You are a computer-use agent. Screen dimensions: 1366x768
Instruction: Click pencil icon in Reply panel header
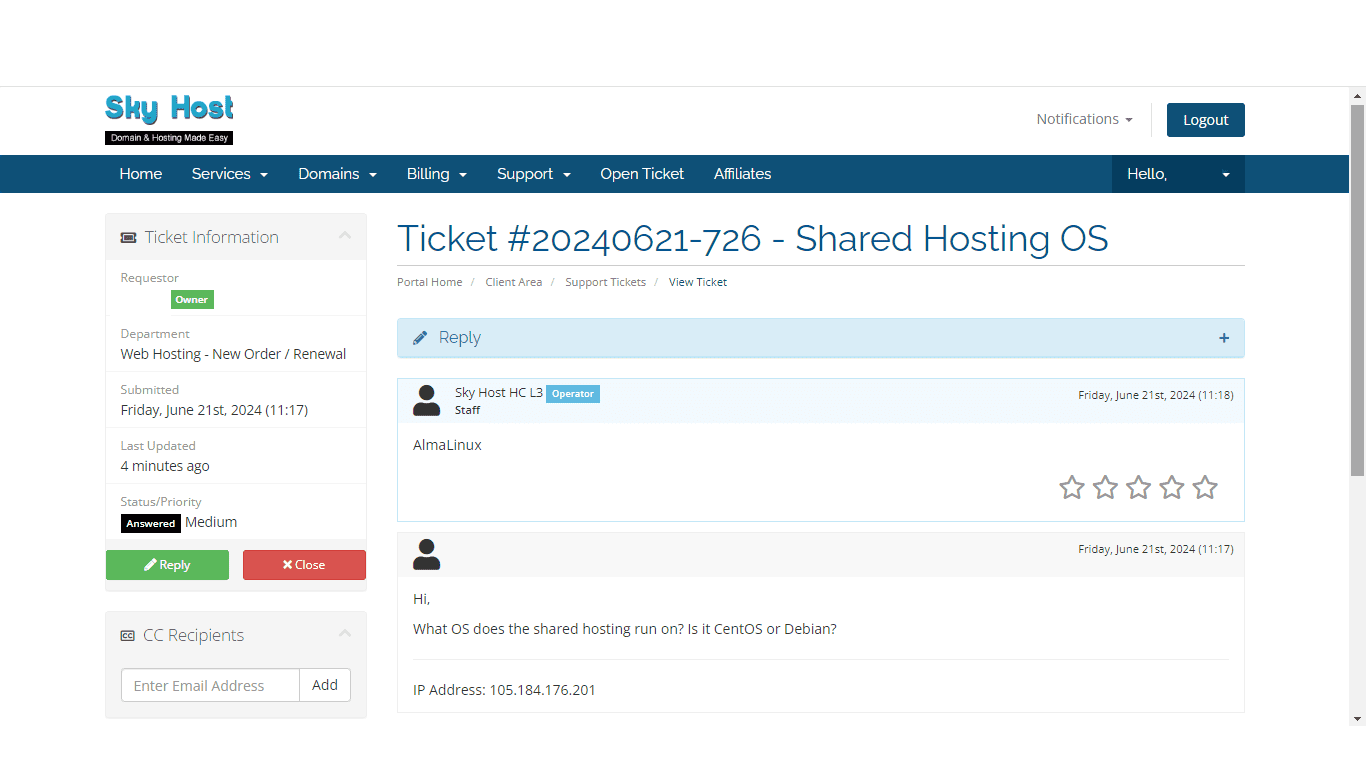(420, 338)
